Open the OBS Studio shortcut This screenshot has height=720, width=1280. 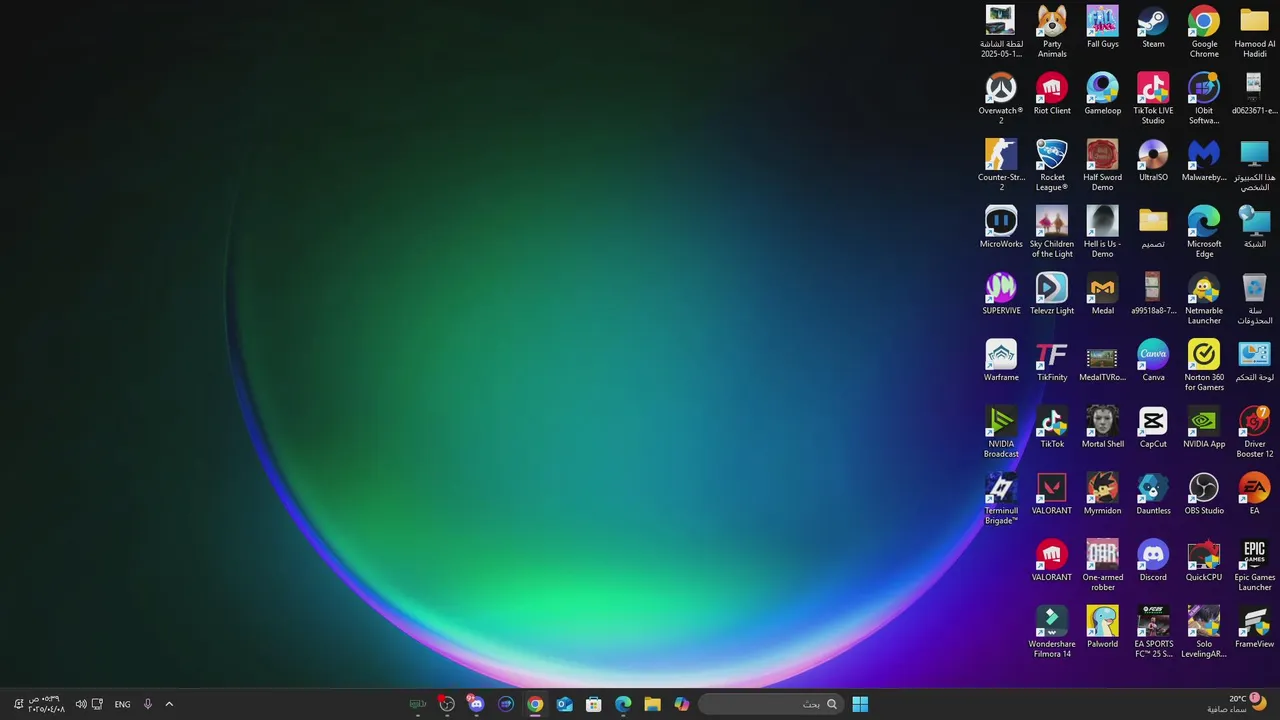coord(1204,494)
